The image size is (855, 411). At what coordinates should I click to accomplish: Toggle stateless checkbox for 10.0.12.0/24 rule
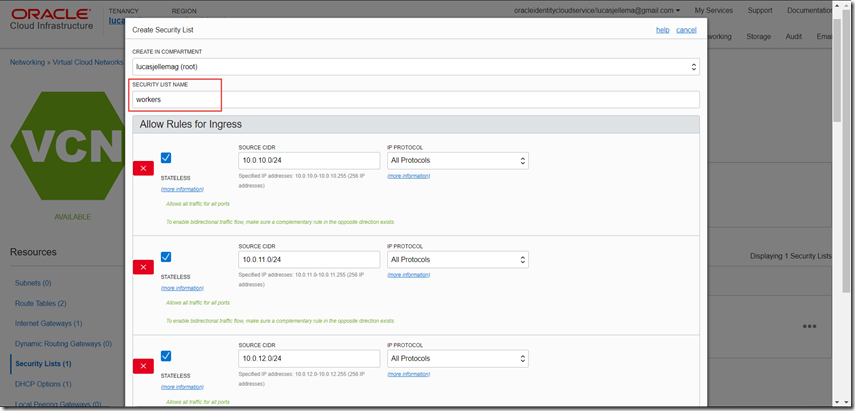166,355
